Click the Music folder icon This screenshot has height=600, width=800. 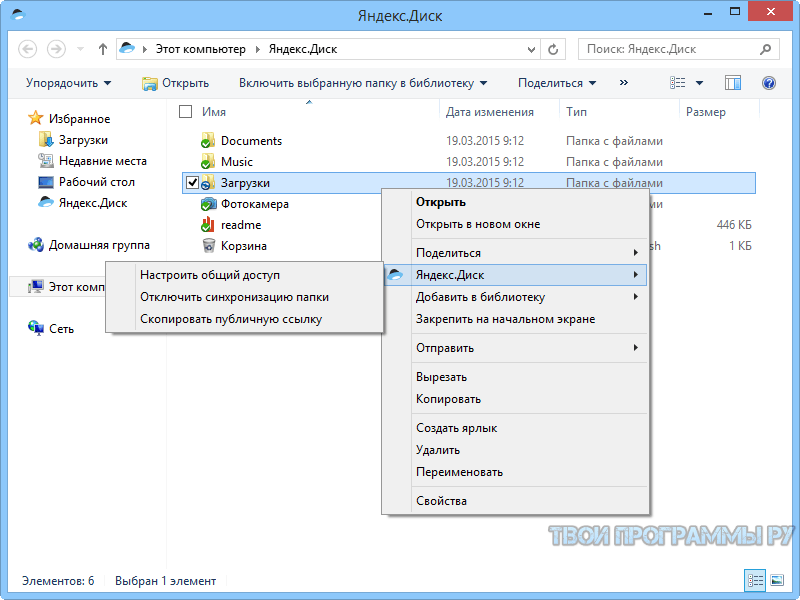pyautogui.click(x=207, y=162)
